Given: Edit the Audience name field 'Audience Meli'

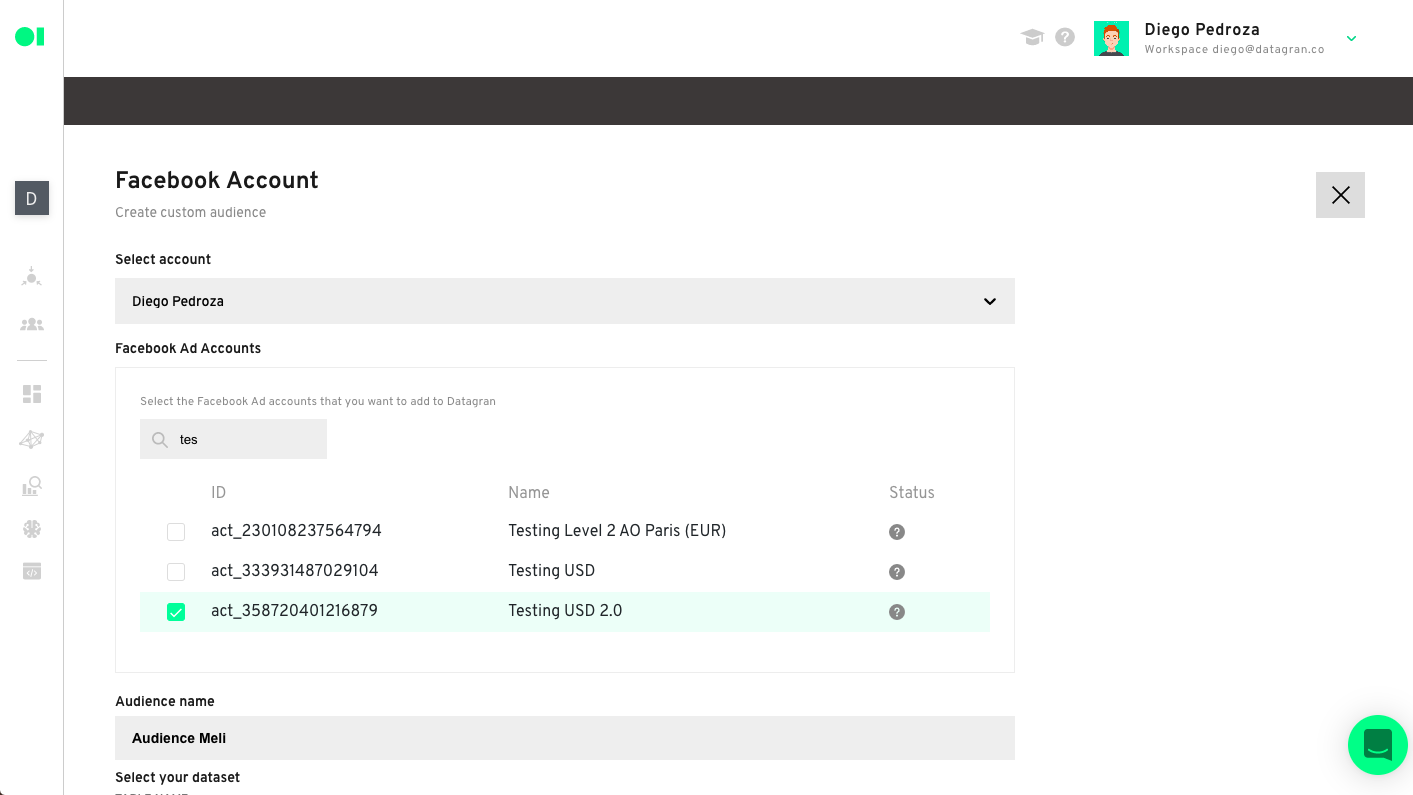Looking at the screenshot, I should point(565,738).
